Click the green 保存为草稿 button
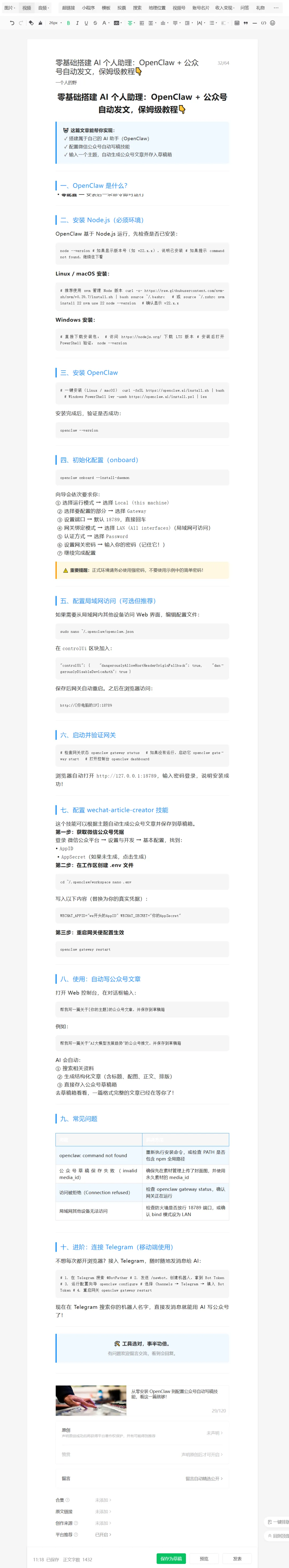289x1568 pixels. (x=171, y=1558)
